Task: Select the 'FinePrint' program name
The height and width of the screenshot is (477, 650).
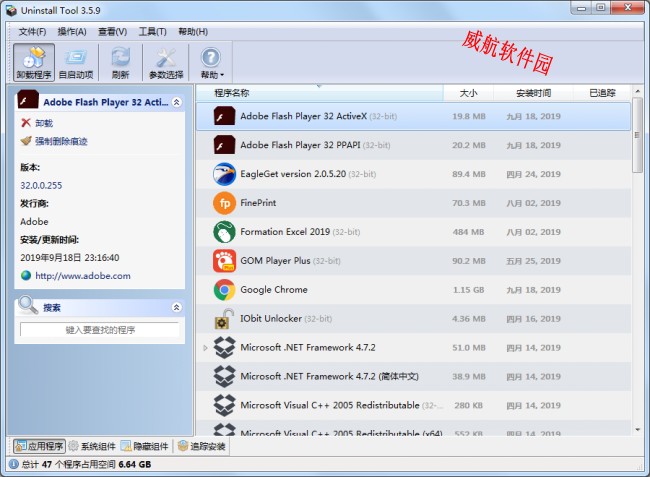Action: pyautogui.click(x=258, y=203)
